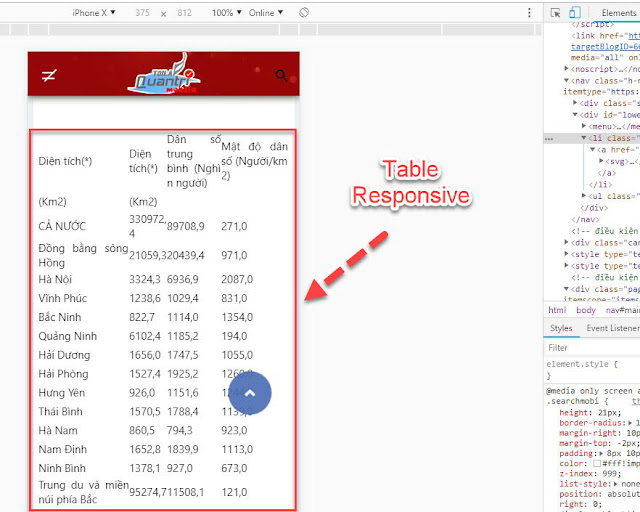The image size is (640, 512).
Task: Click the #fff color swatch
Action: click(x=597, y=463)
